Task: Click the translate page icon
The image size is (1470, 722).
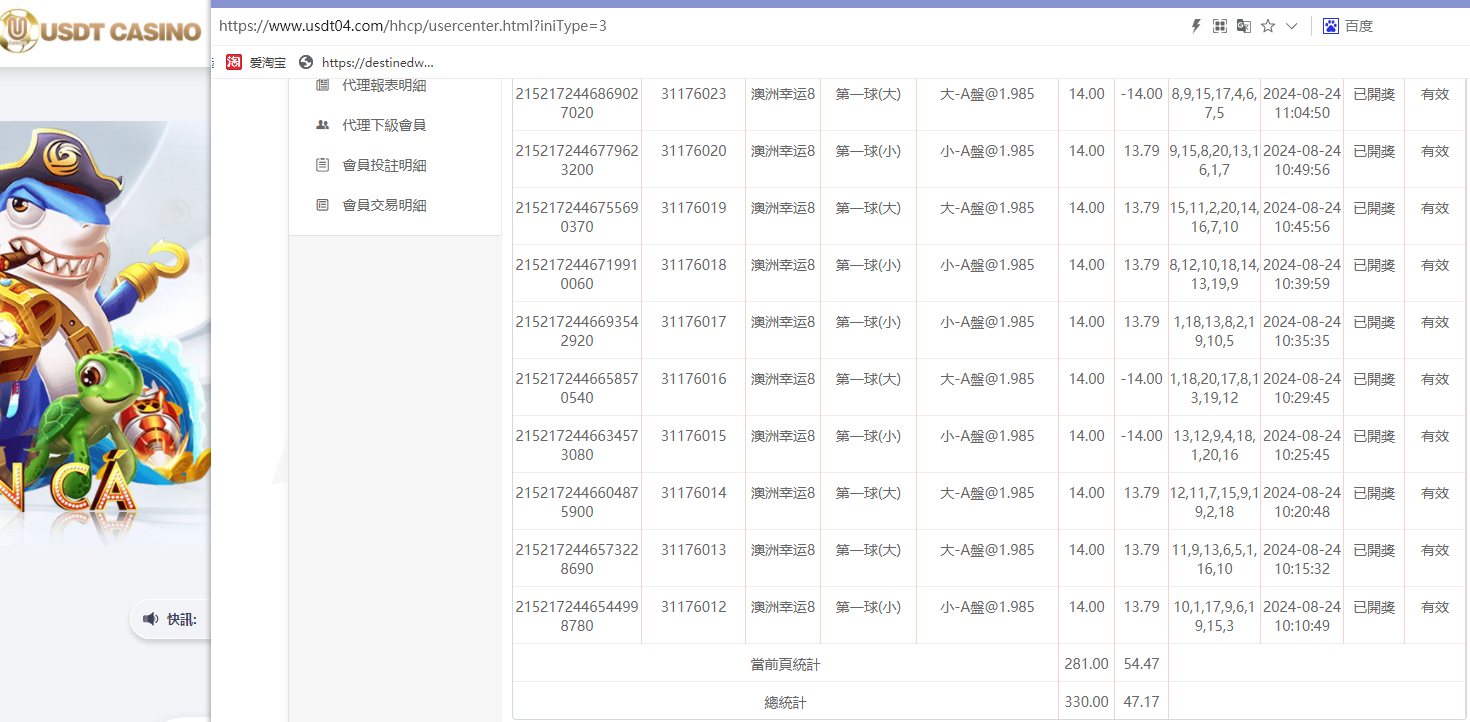Action: pos(1243,25)
